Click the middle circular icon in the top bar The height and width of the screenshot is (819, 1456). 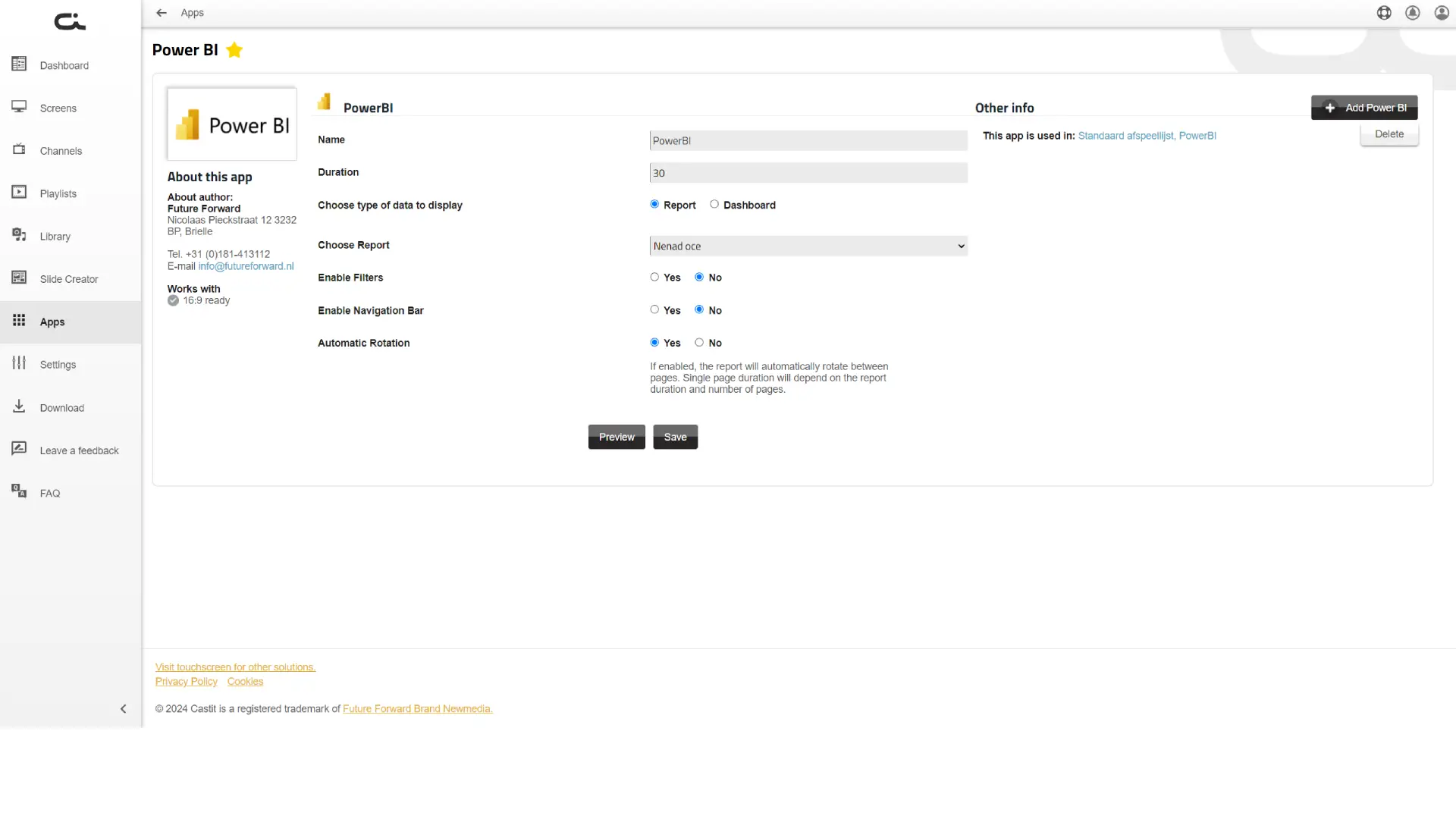click(1413, 13)
